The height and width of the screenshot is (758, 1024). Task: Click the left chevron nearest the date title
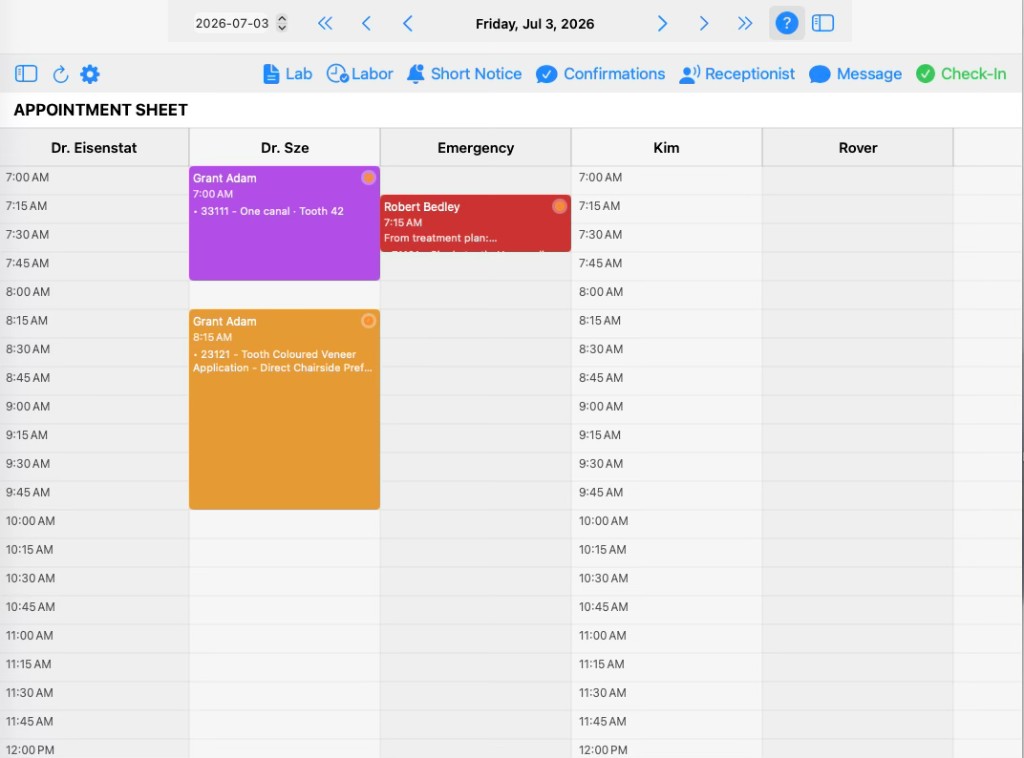click(x=408, y=24)
